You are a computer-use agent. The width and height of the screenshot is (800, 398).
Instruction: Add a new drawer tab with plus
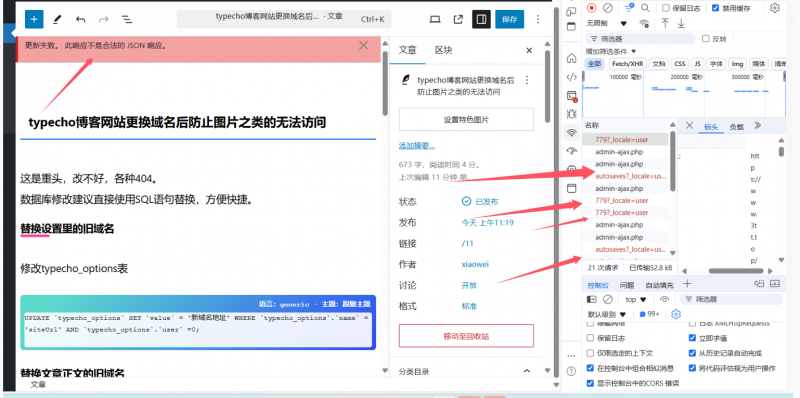coord(687,284)
